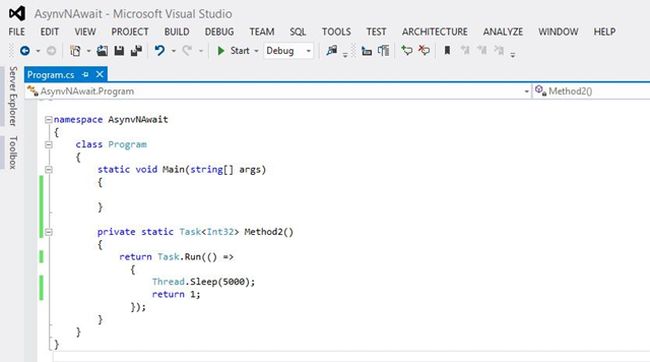The width and height of the screenshot is (650, 362).
Task: Click the class name 'Program' in code
Action: [127, 145]
